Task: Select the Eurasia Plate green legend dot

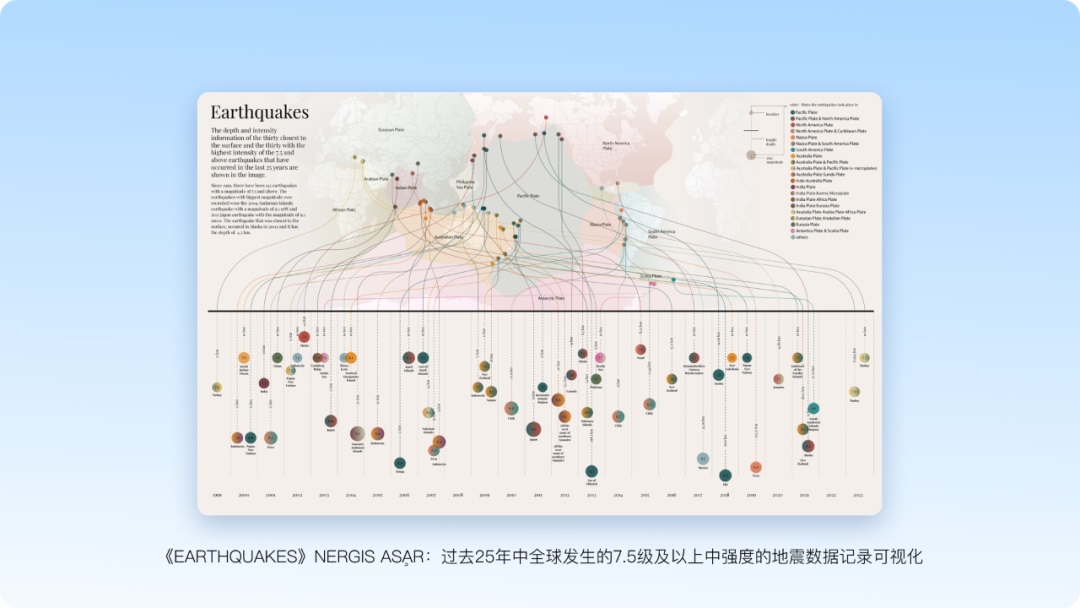Action: (x=793, y=224)
